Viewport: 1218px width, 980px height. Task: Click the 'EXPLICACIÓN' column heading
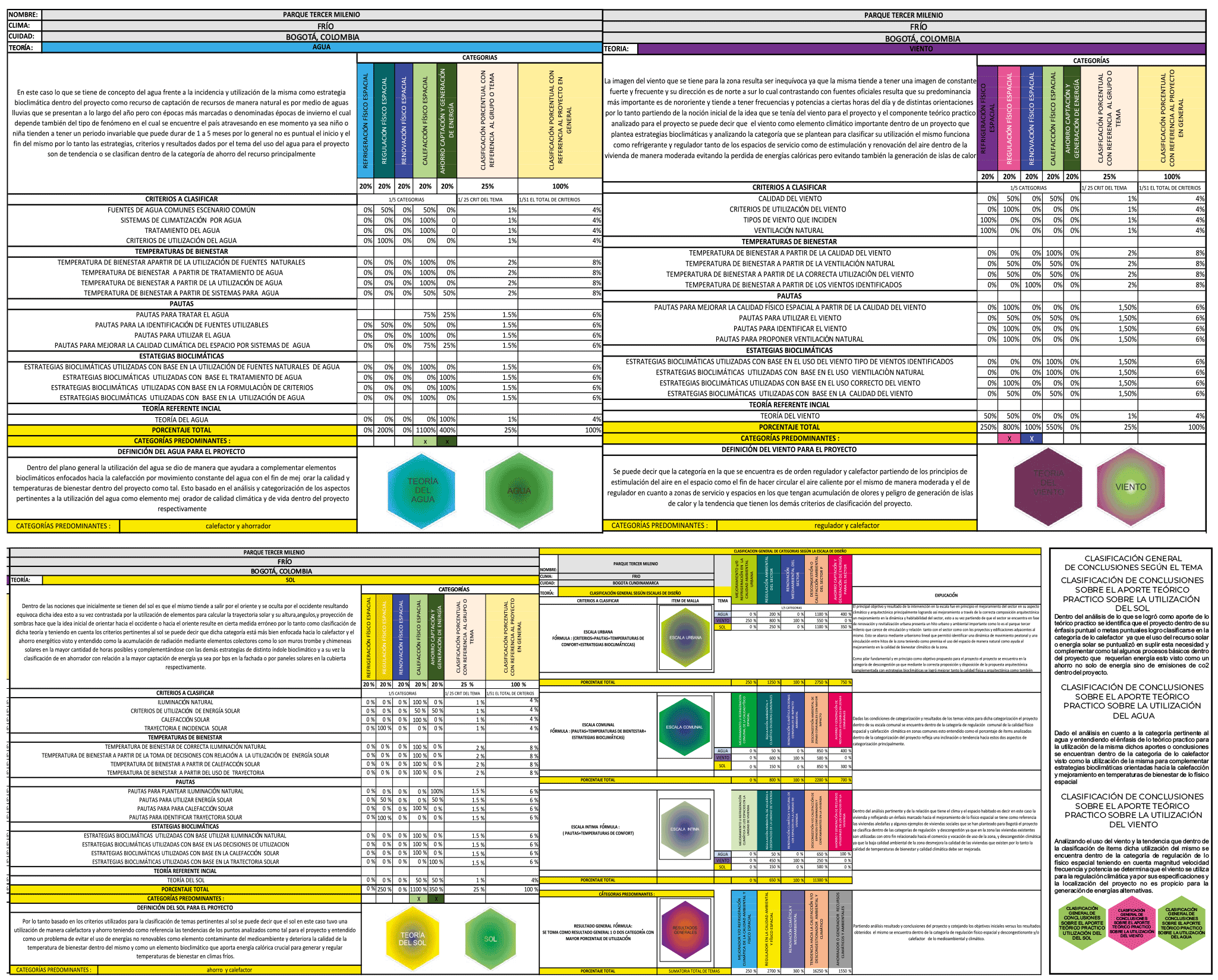[946, 595]
